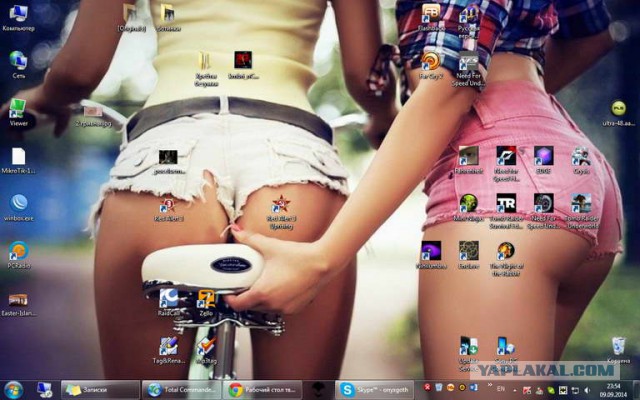
Task: Launch the EDGE game shortcut
Action: pos(543,160)
